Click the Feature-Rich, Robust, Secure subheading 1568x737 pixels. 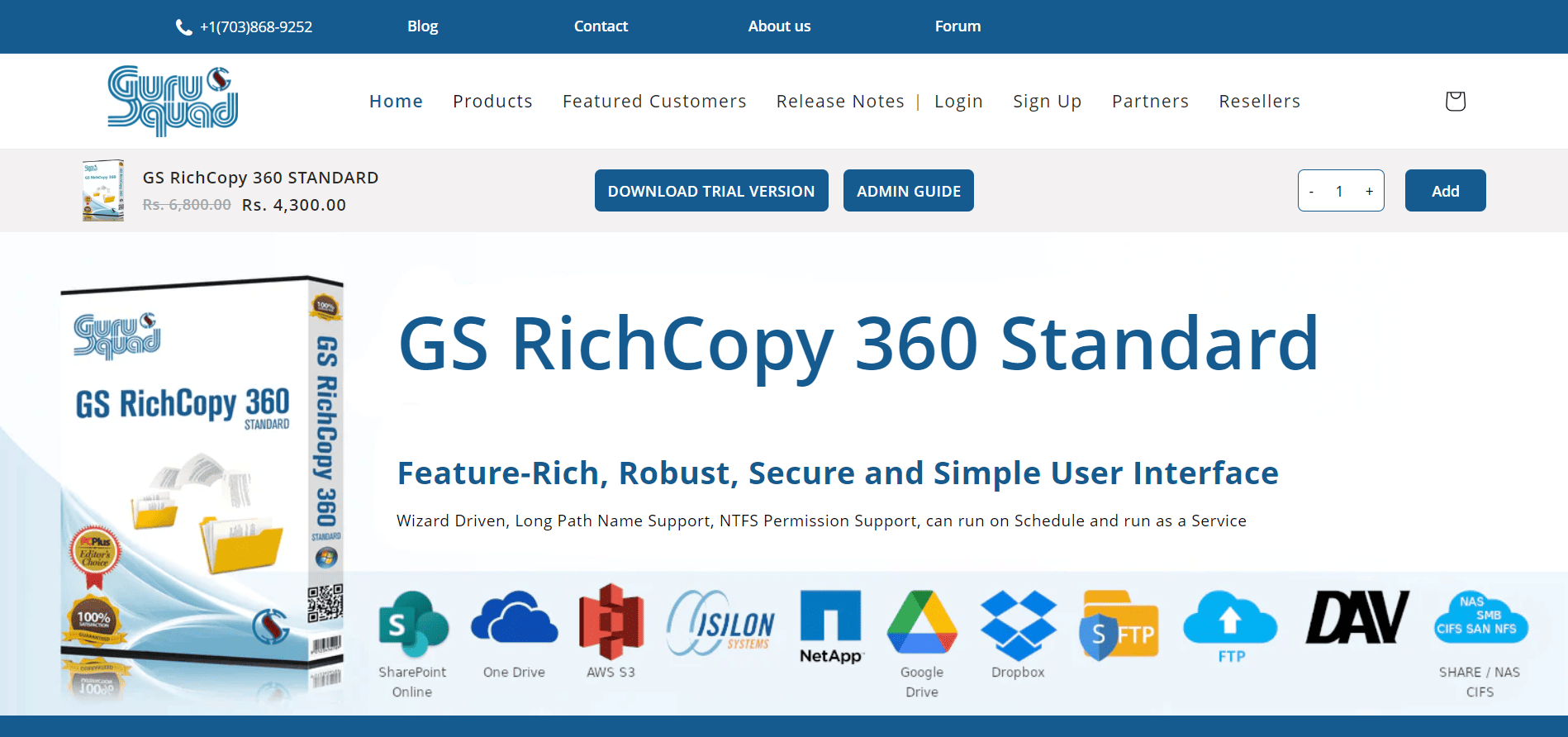click(x=838, y=473)
